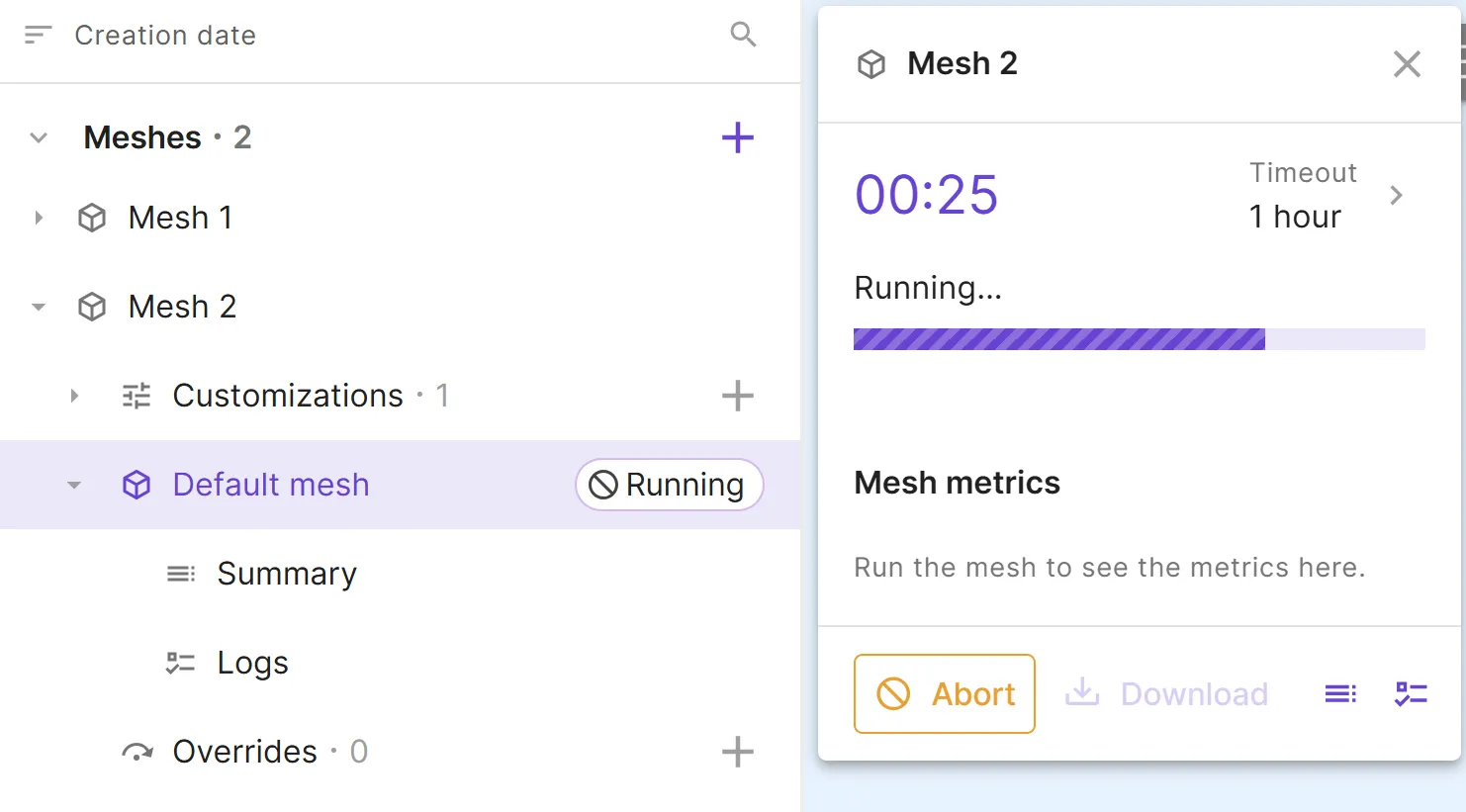1466x812 pixels.
Task: Expand the Customizations group
Action: 75,396
